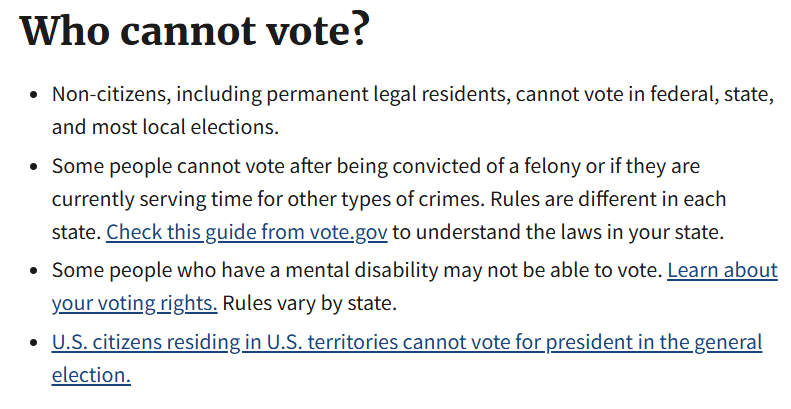The width and height of the screenshot is (791, 409).
Task: Click the text 'and most local elections.'
Action: pos(165,127)
